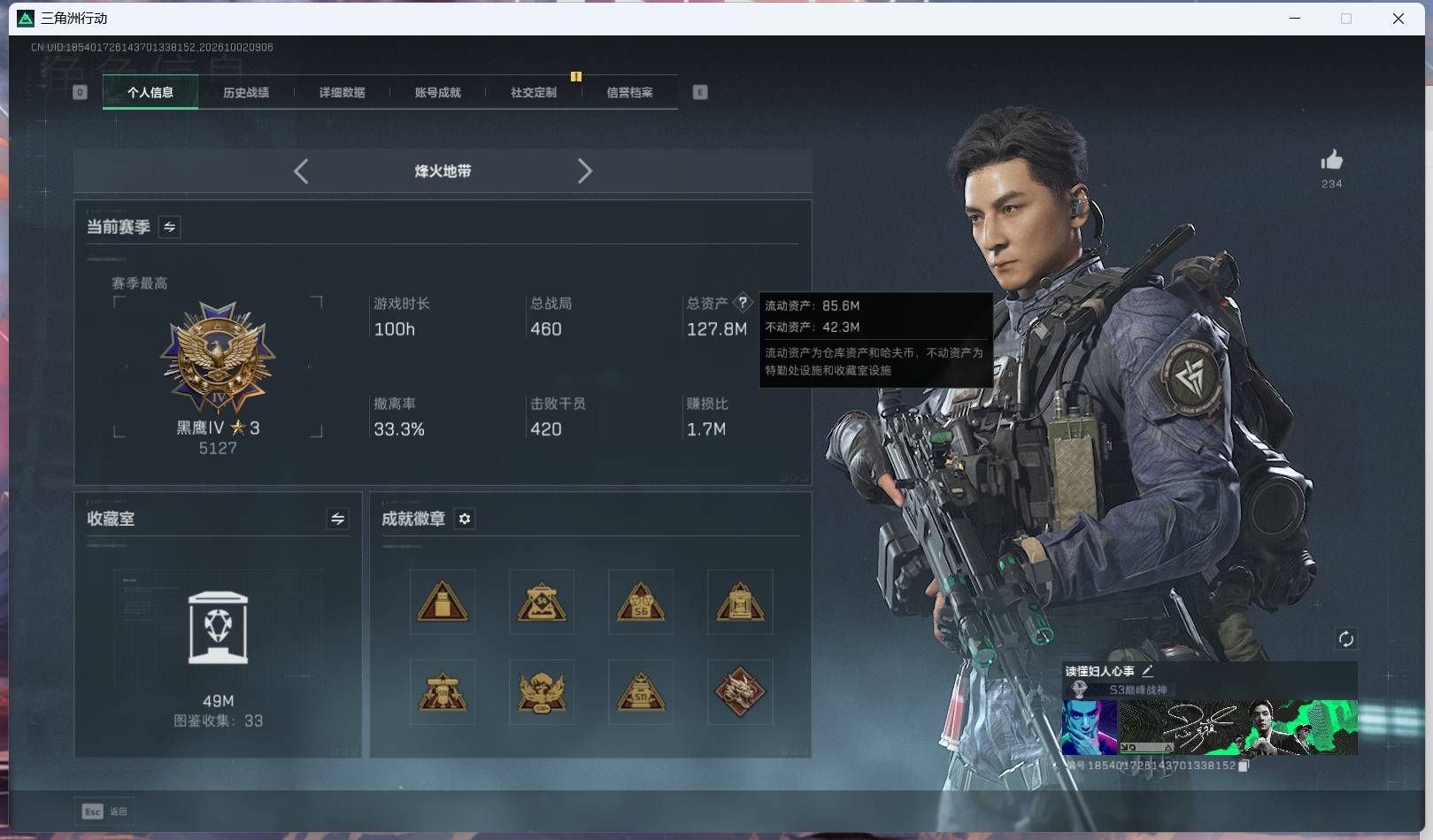Click the edit pencil beside the player name
This screenshot has width=1433, height=840.
point(1147,671)
